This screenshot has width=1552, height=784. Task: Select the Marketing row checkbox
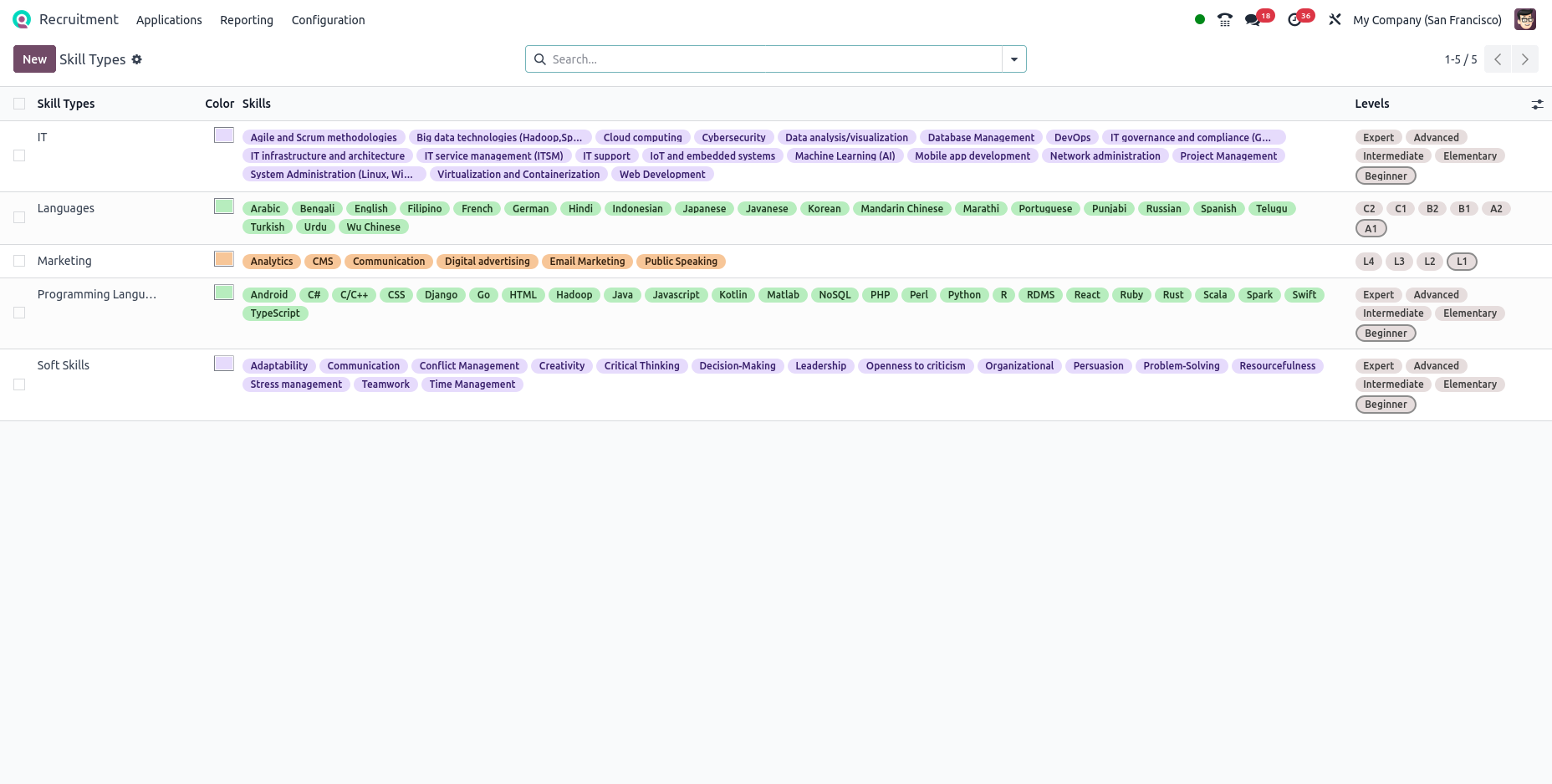[x=19, y=261]
